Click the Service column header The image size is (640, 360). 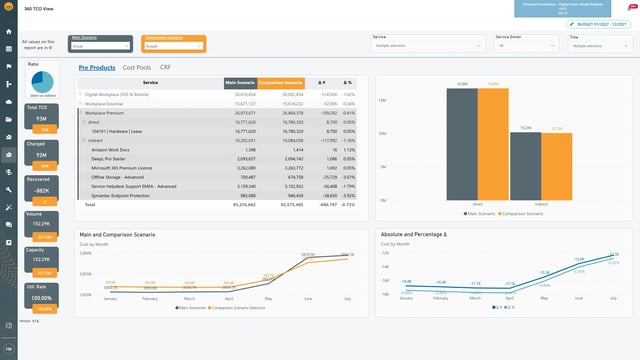[150, 83]
